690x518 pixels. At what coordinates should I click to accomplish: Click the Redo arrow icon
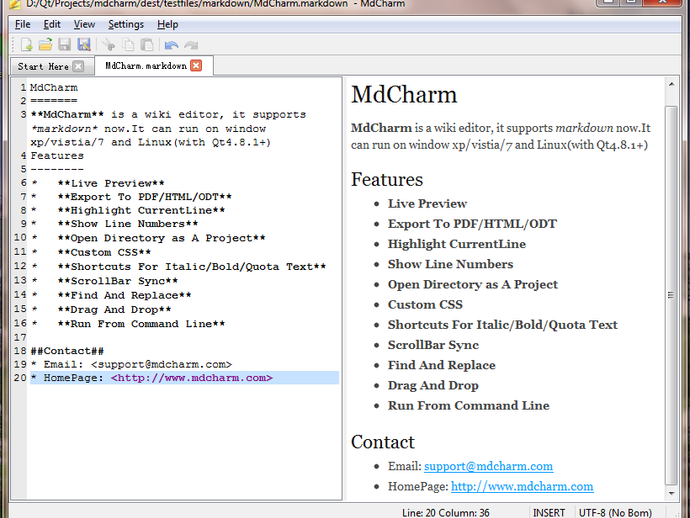click(x=191, y=45)
